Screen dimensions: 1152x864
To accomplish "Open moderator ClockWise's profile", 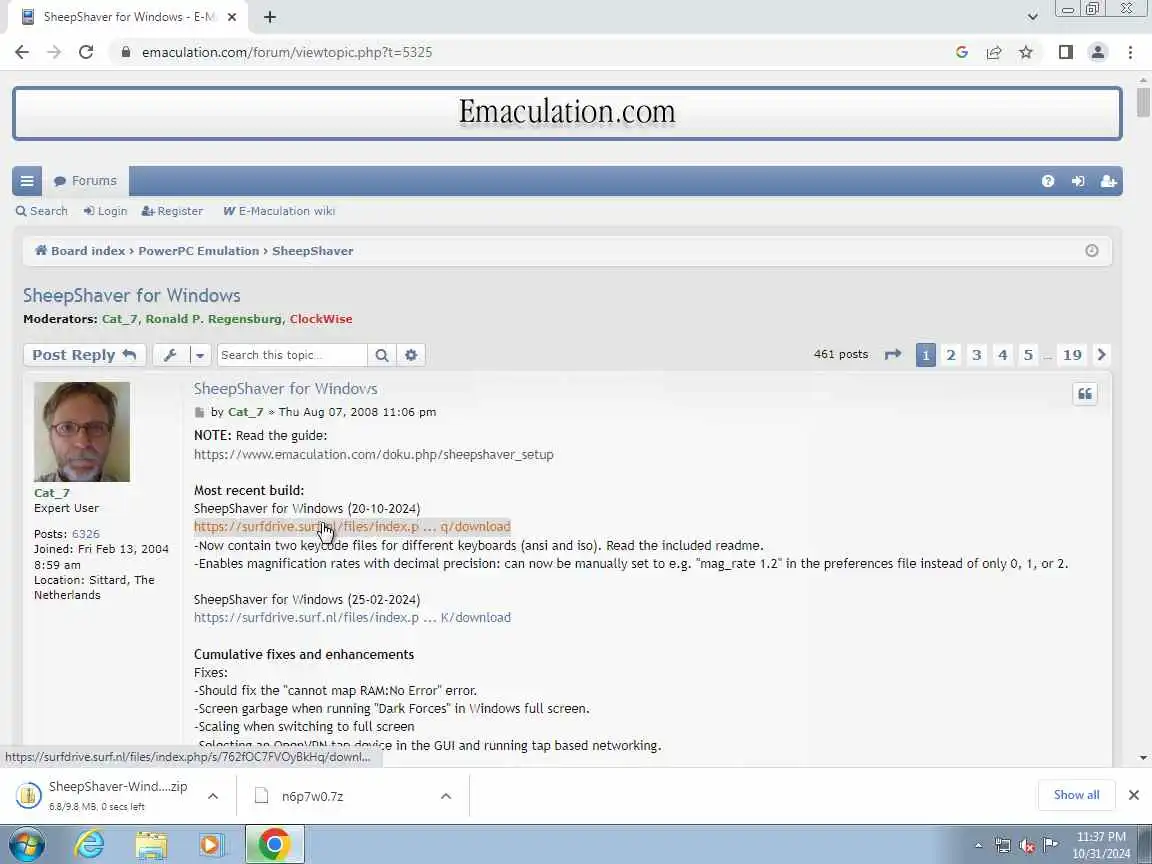I will coord(321,319).
